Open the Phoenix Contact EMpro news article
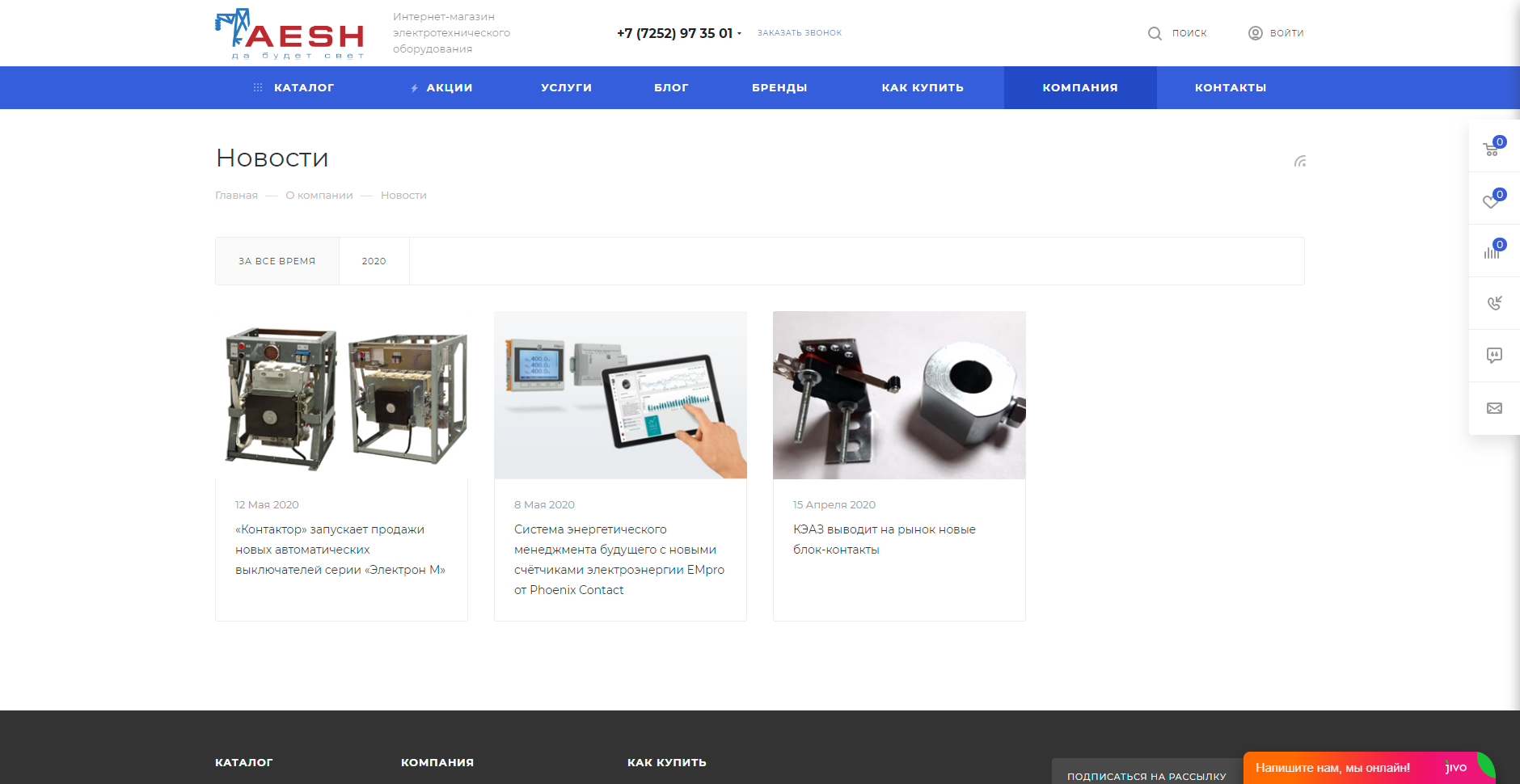Viewport: 1520px width, 784px height. coord(619,559)
